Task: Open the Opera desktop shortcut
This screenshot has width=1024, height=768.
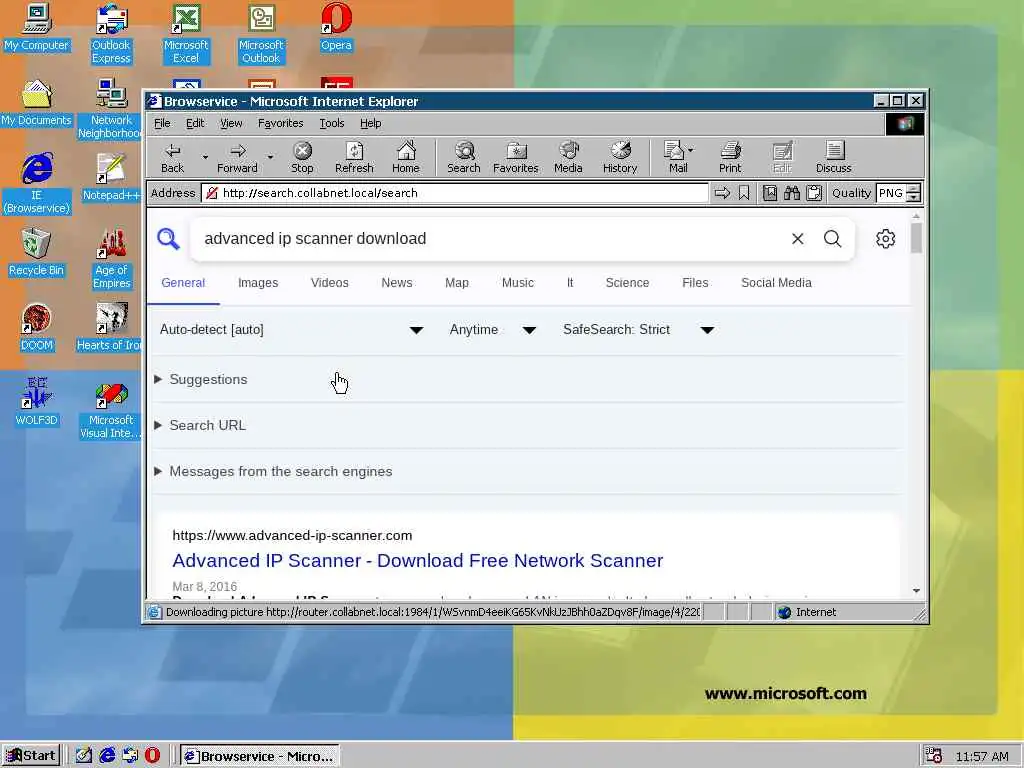Action: [336, 27]
